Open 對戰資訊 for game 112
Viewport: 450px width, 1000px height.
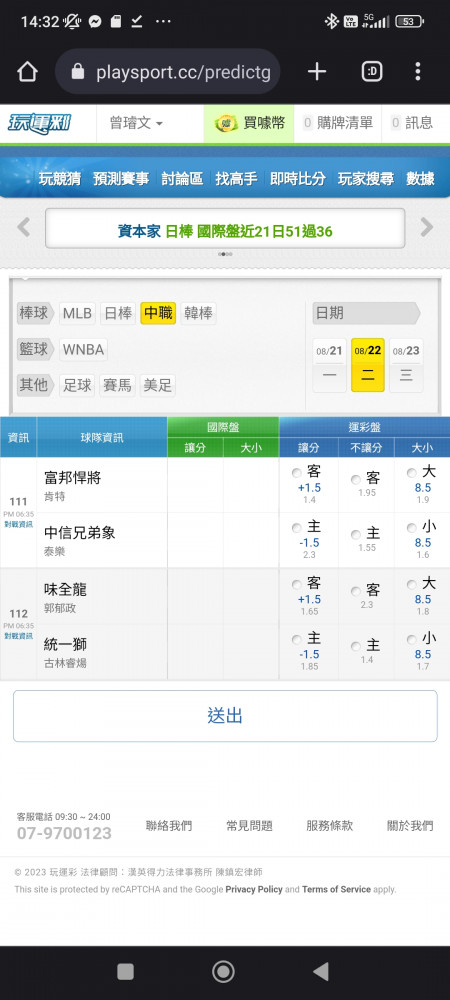(18, 636)
